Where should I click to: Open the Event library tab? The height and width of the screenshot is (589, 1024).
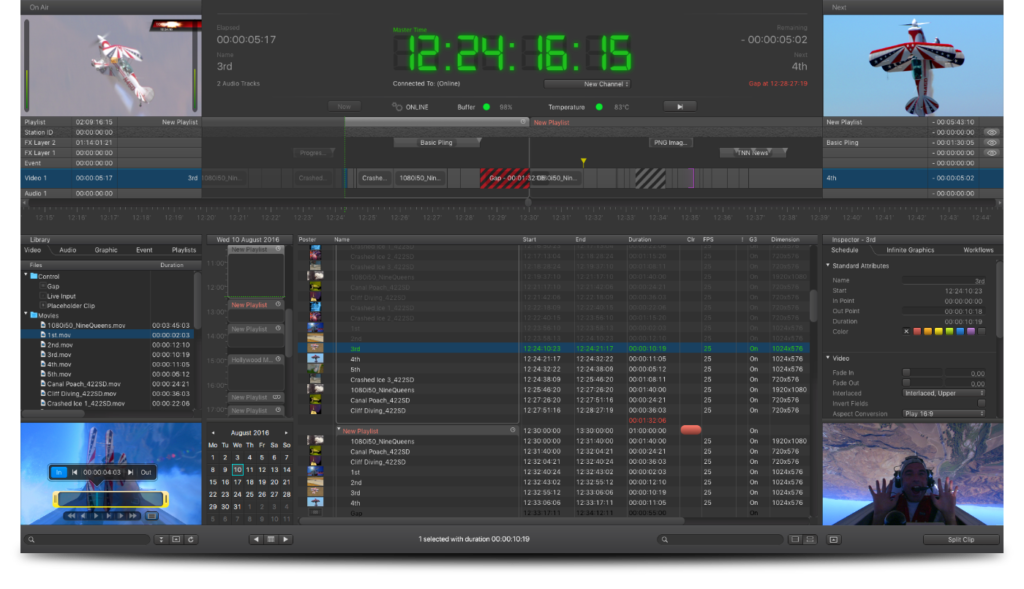(x=144, y=250)
